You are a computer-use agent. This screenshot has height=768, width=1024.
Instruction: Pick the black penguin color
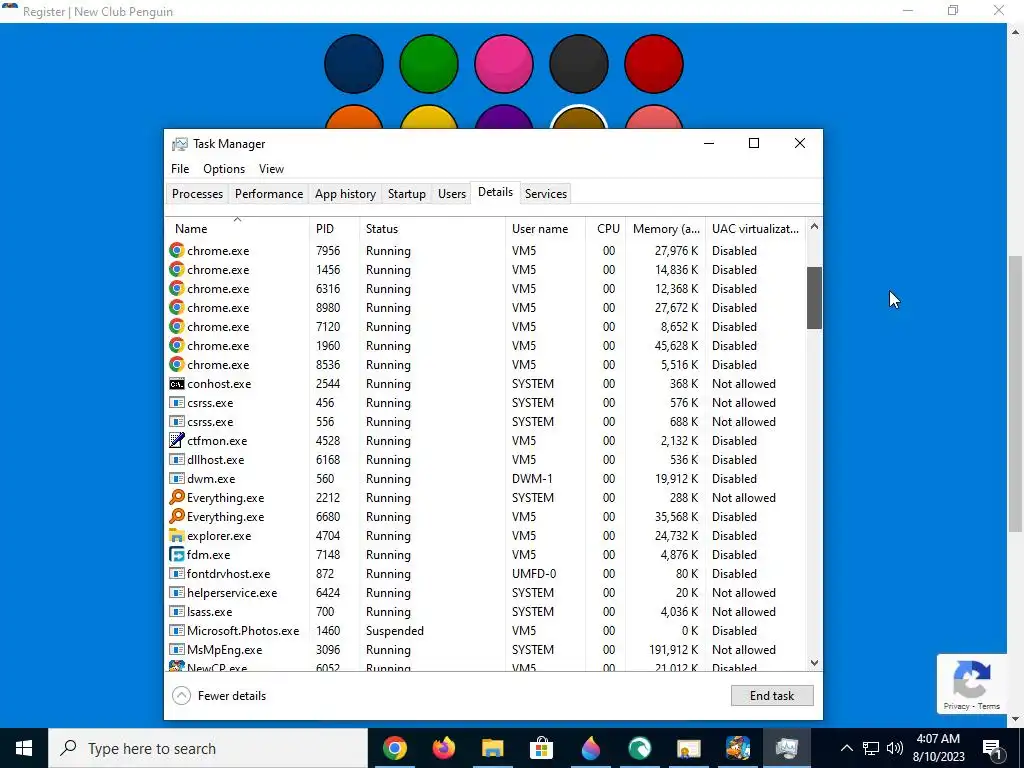tap(579, 64)
